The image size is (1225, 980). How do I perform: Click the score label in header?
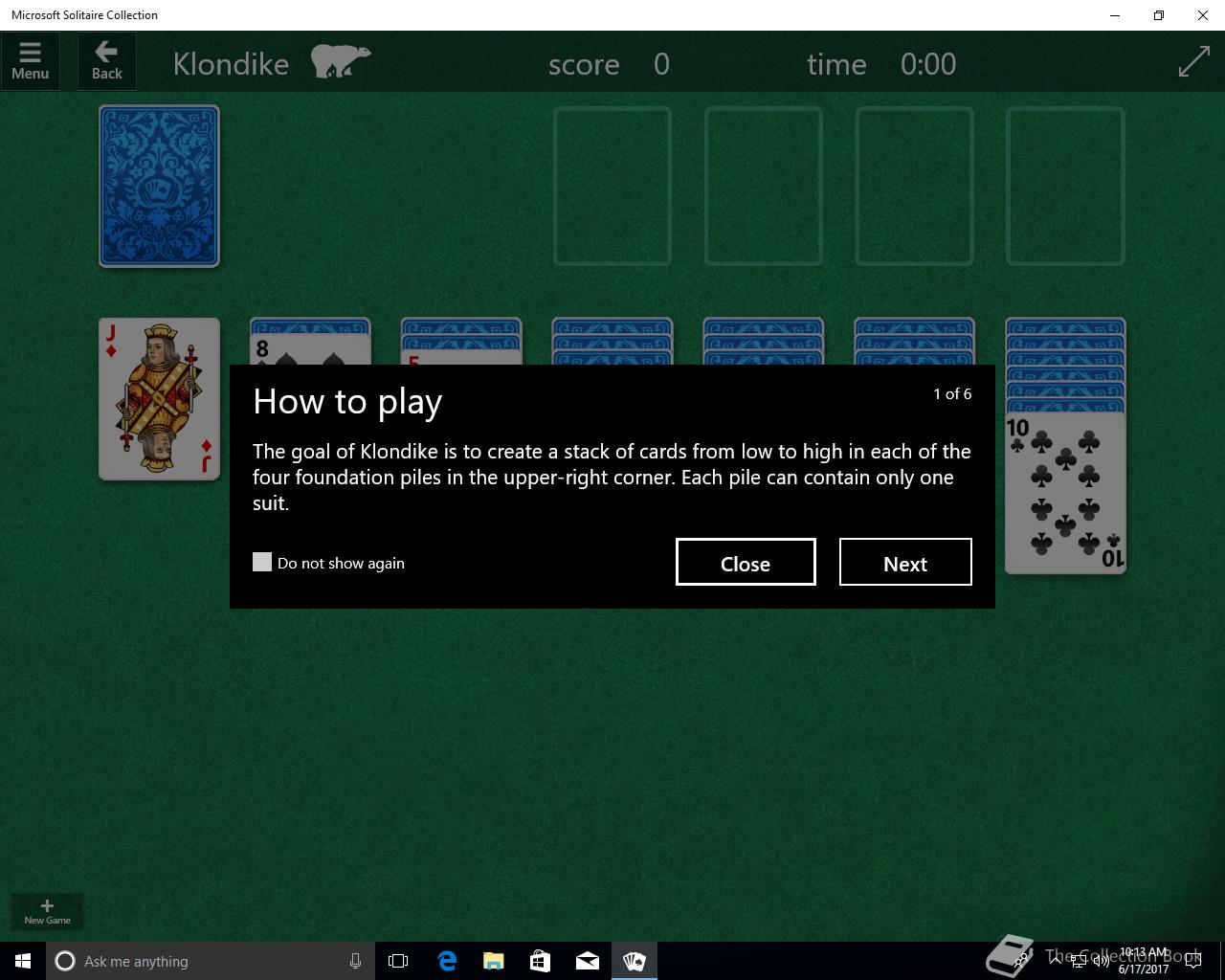[584, 64]
